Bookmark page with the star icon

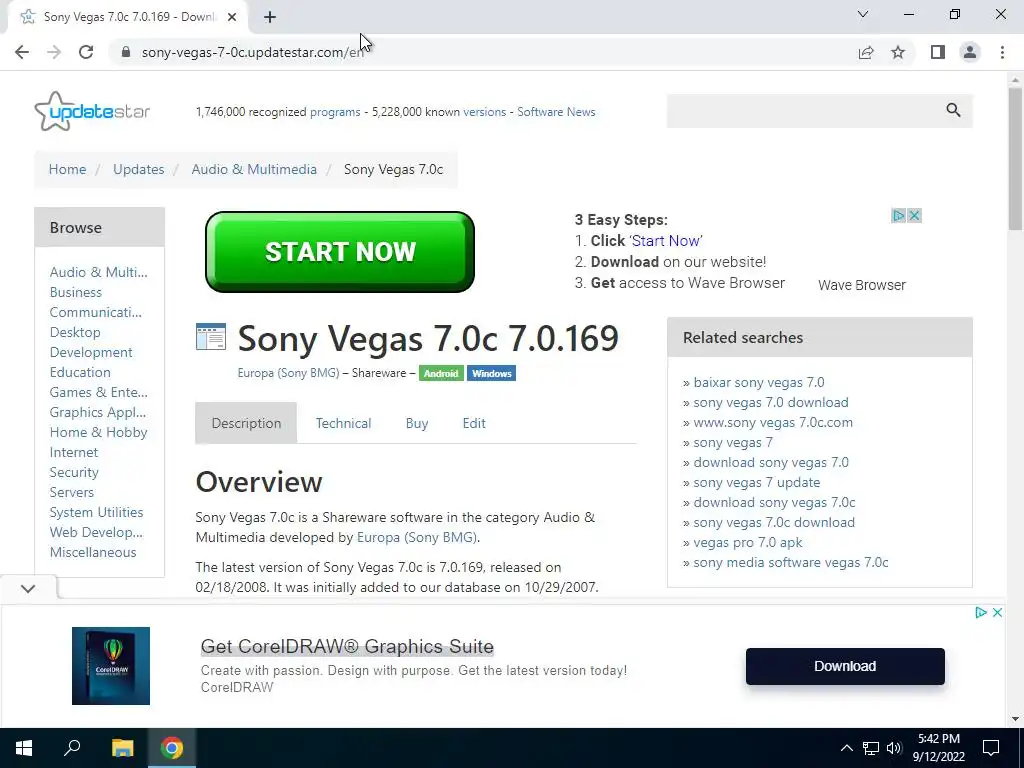click(899, 52)
